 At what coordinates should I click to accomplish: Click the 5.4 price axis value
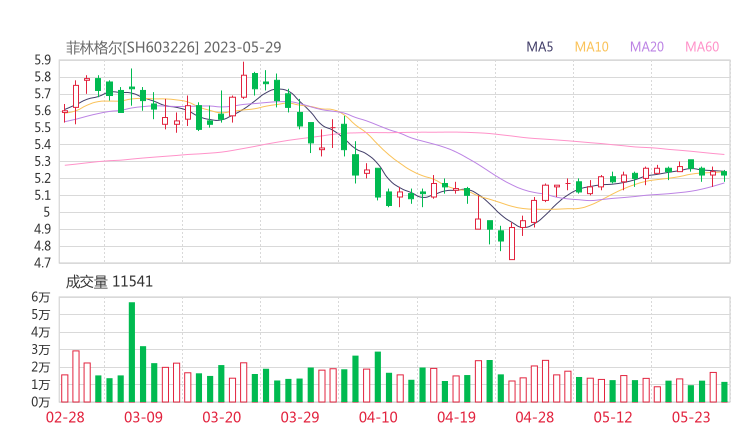pyautogui.click(x=42, y=144)
